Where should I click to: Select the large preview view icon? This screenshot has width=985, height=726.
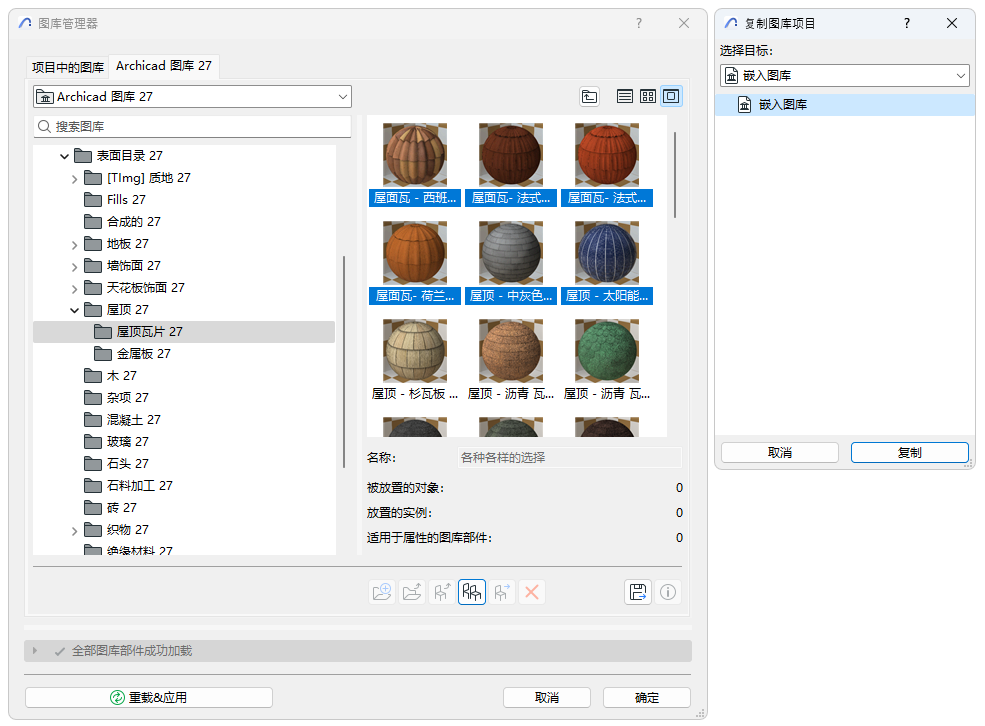click(672, 97)
